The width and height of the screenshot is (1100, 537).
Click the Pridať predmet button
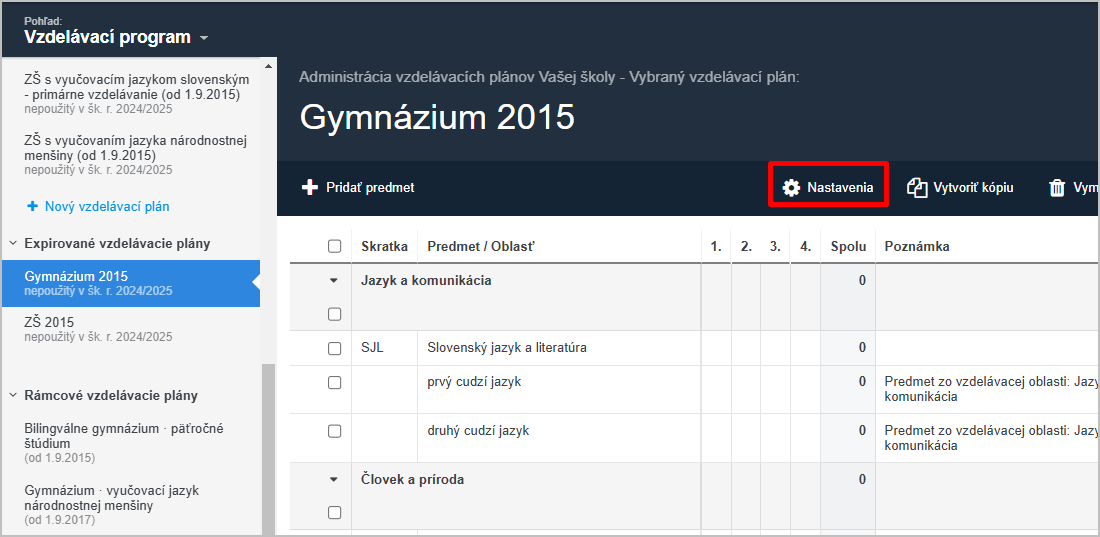coord(358,187)
